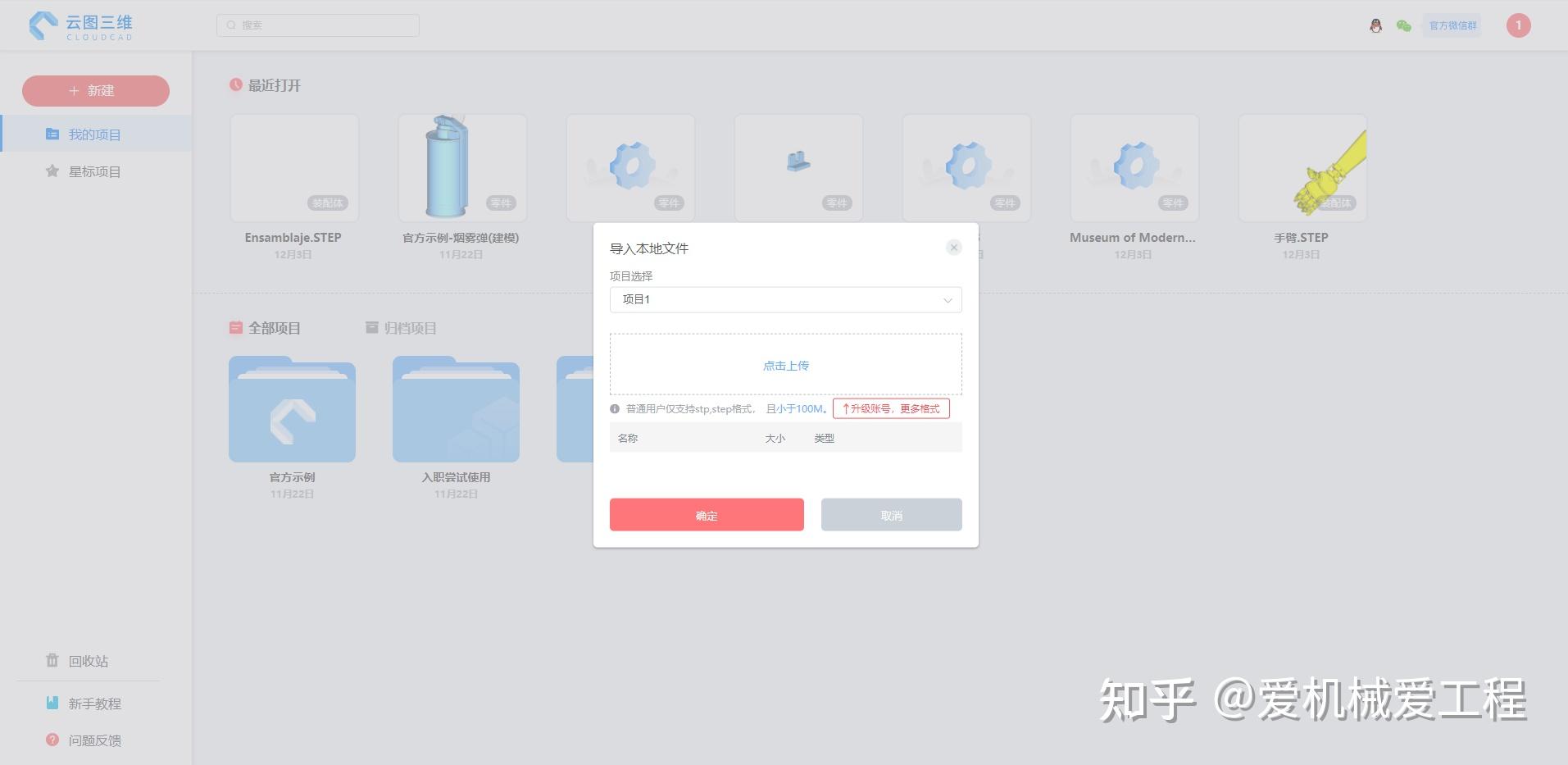This screenshot has width=1568, height=765.
Task: Open 星标项目 from the sidebar
Action: (x=95, y=171)
